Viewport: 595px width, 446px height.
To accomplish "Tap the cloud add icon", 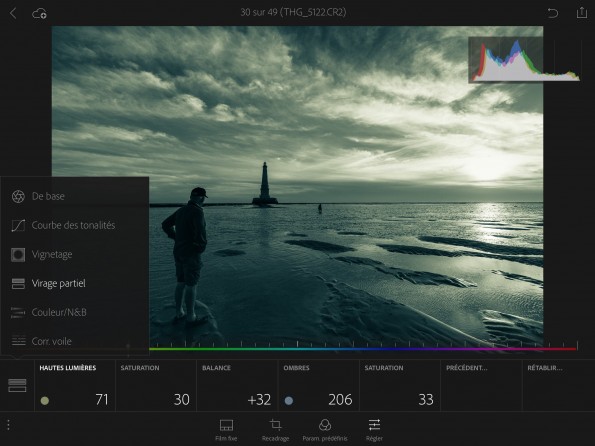I will point(39,14).
